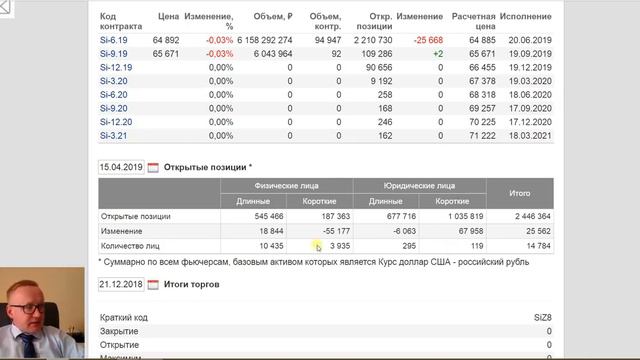Image resolution: width=640 pixels, height=360 pixels.
Task: Click the 'Итого' table header
Action: click(520, 193)
